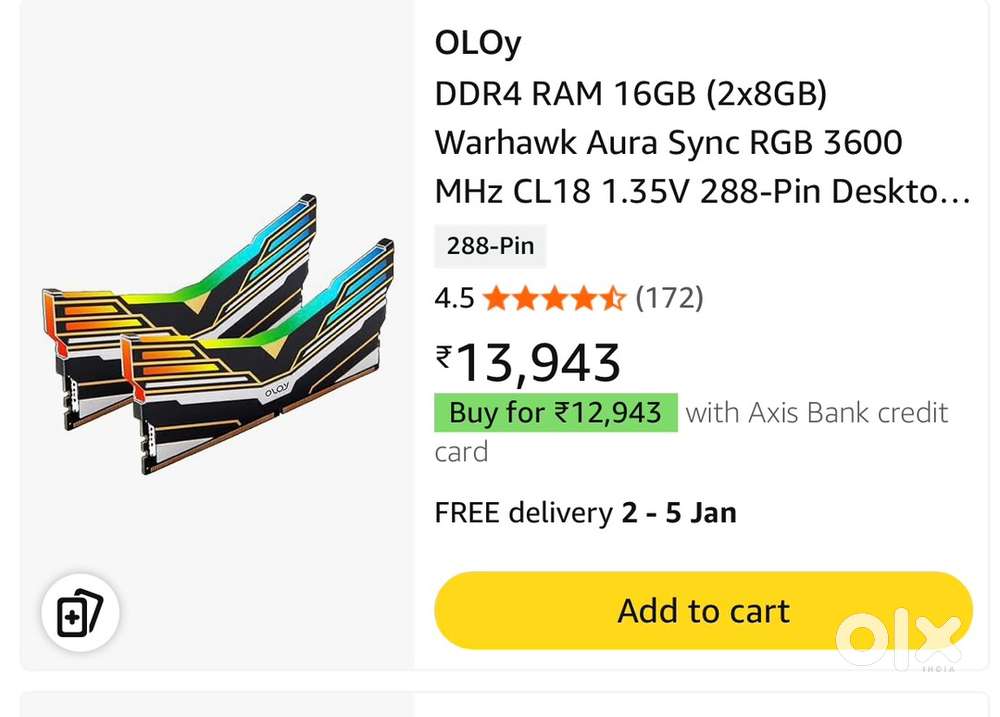Open the OLOy brand name heading

point(477,42)
